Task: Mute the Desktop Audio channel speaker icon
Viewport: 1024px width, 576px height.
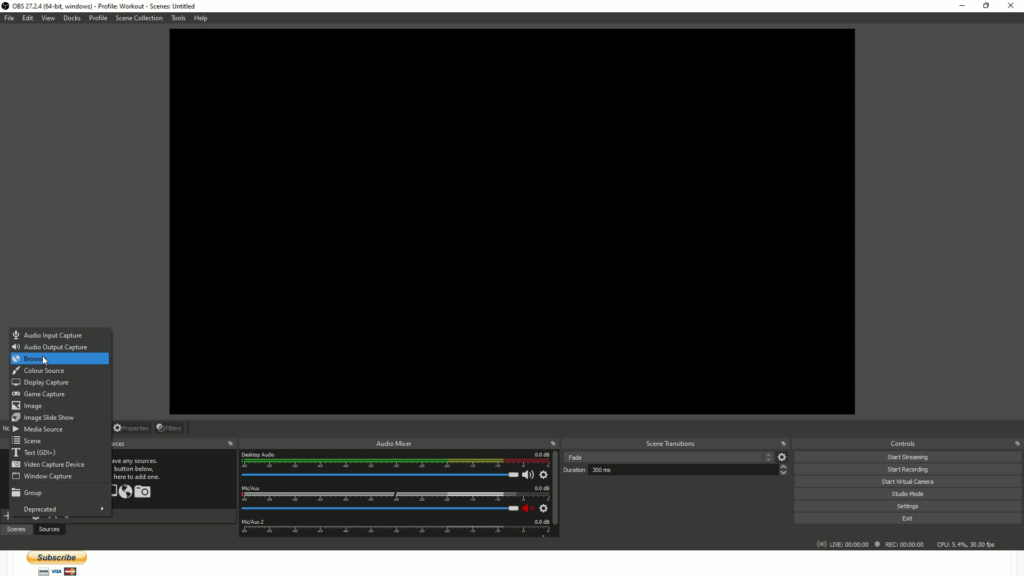Action: coord(527,475)
